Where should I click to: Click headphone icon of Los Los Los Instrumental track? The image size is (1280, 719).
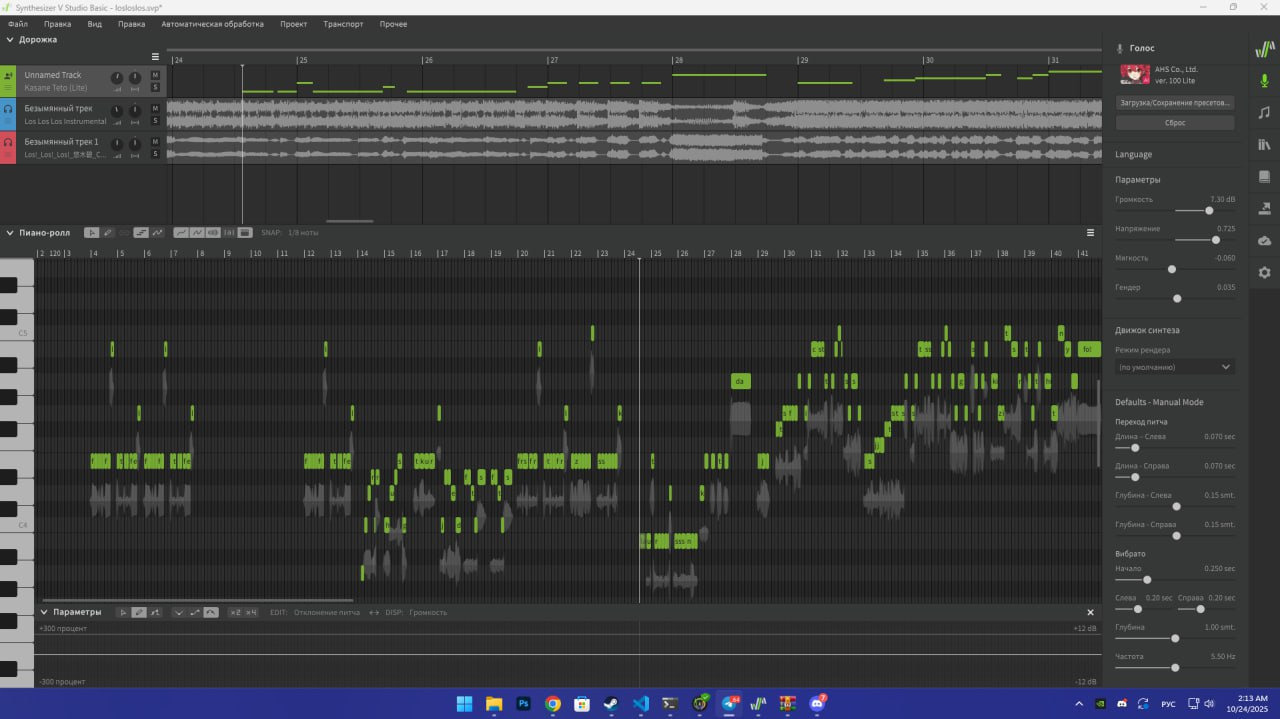[8, 109]
